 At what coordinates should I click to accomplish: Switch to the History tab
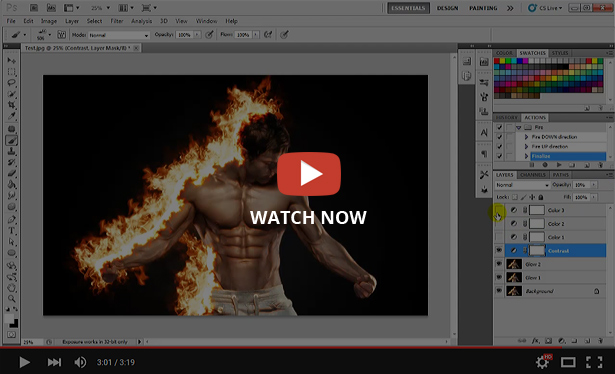506,118
